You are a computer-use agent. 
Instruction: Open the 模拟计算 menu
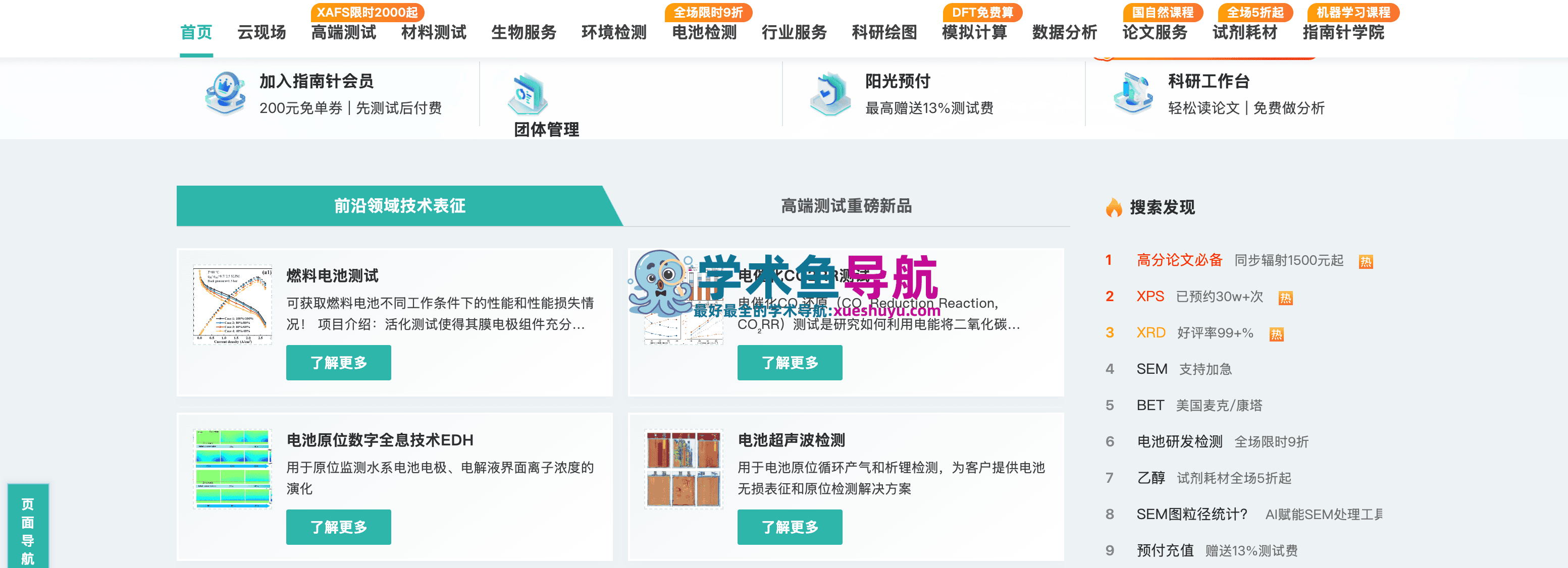click(x=974, y=32)
